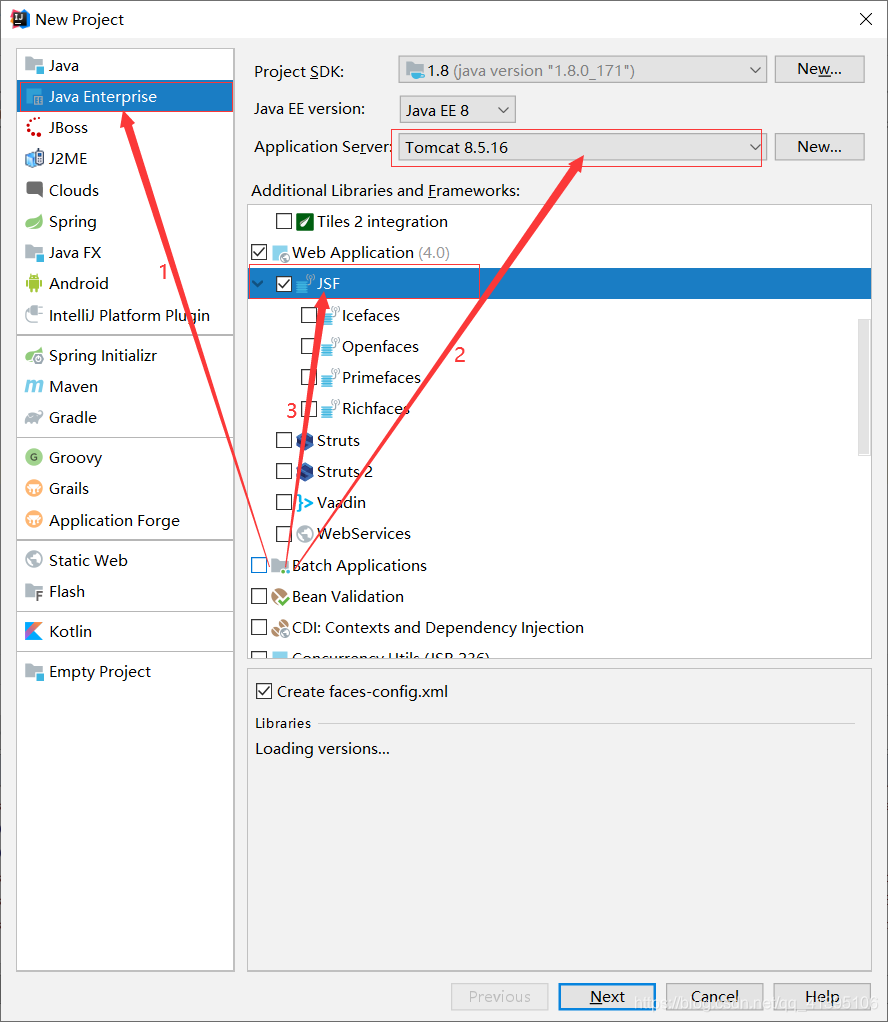Enable the Struts 2 checkbox

click(284, 471)
